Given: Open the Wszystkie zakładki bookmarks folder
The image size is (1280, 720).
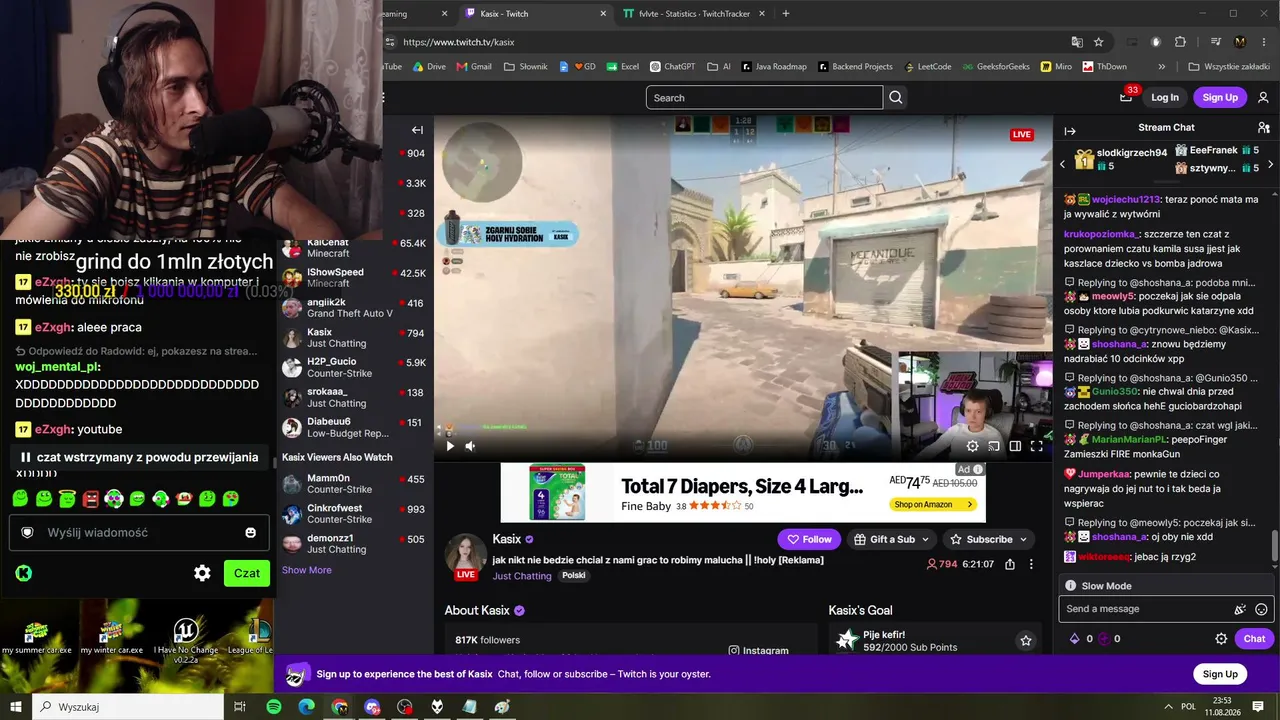Looking at the screenshot, I should 1231,67.
